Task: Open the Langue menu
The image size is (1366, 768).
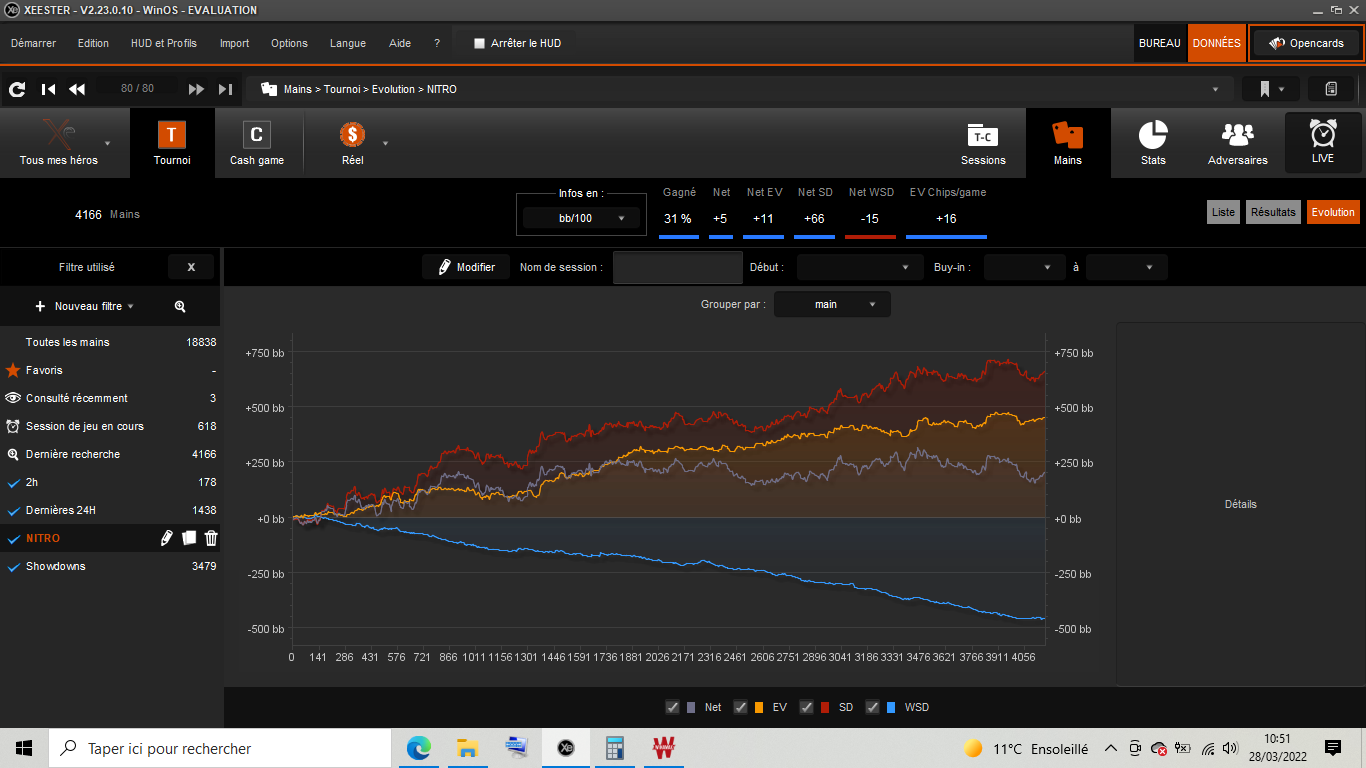Action: 348,43
